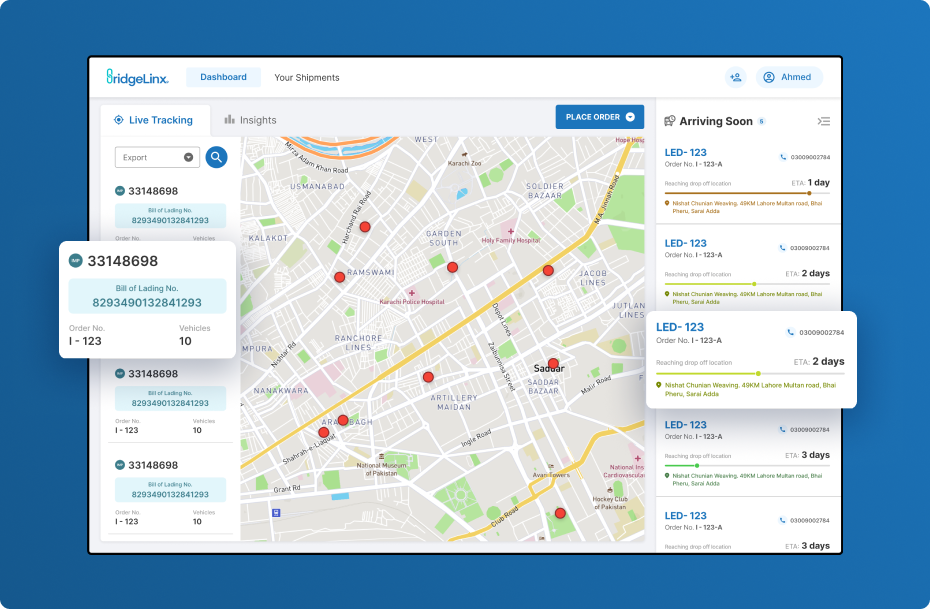Collapse the Arriving Soon panel
Screen dimensions: 930x609
(x=823, y=121)
